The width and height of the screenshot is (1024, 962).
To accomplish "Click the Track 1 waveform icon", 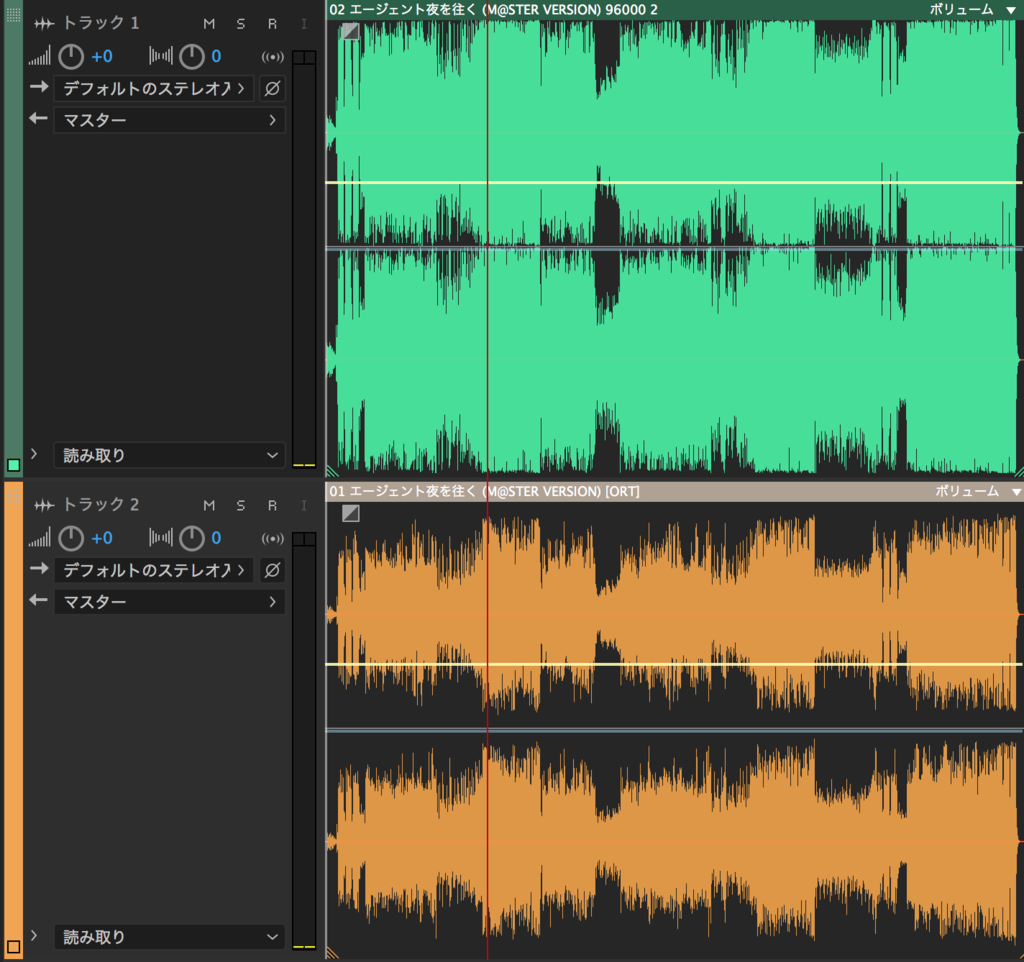I will 44,24.
